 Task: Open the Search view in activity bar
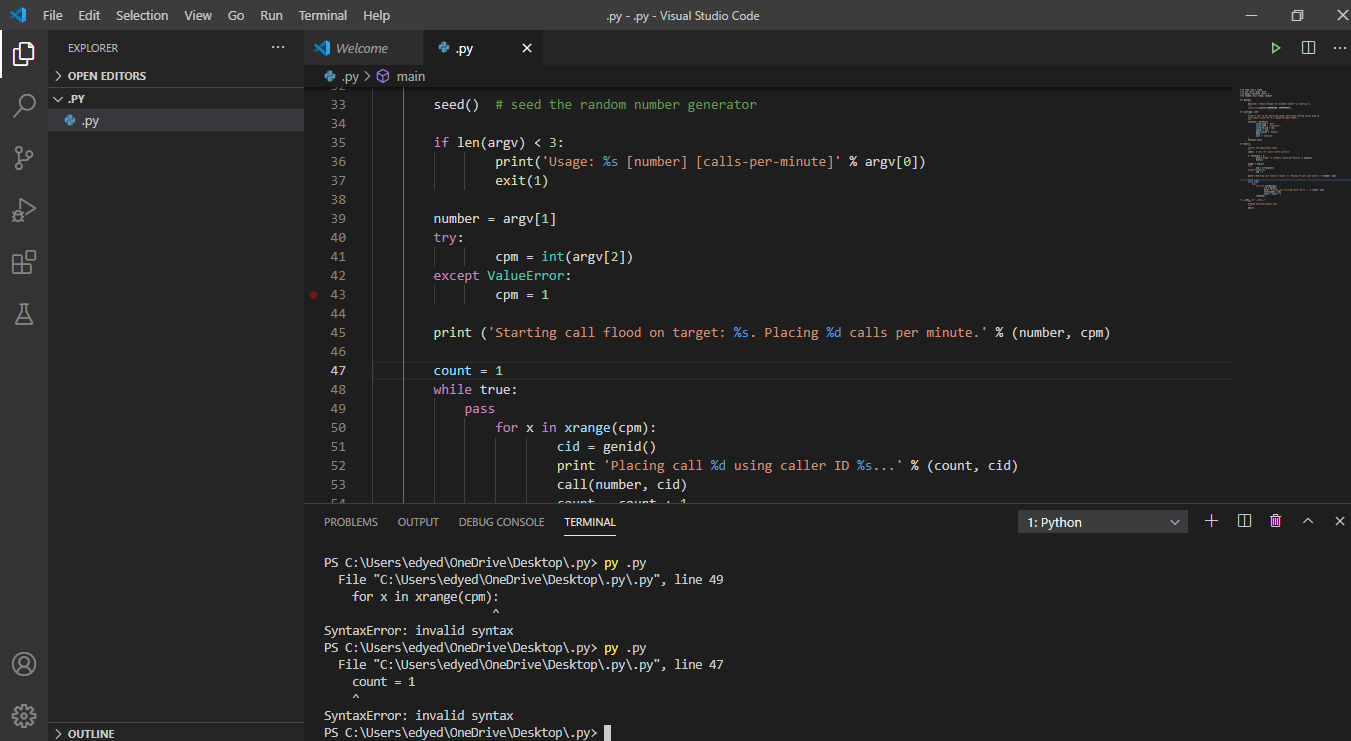pos(24,105)
